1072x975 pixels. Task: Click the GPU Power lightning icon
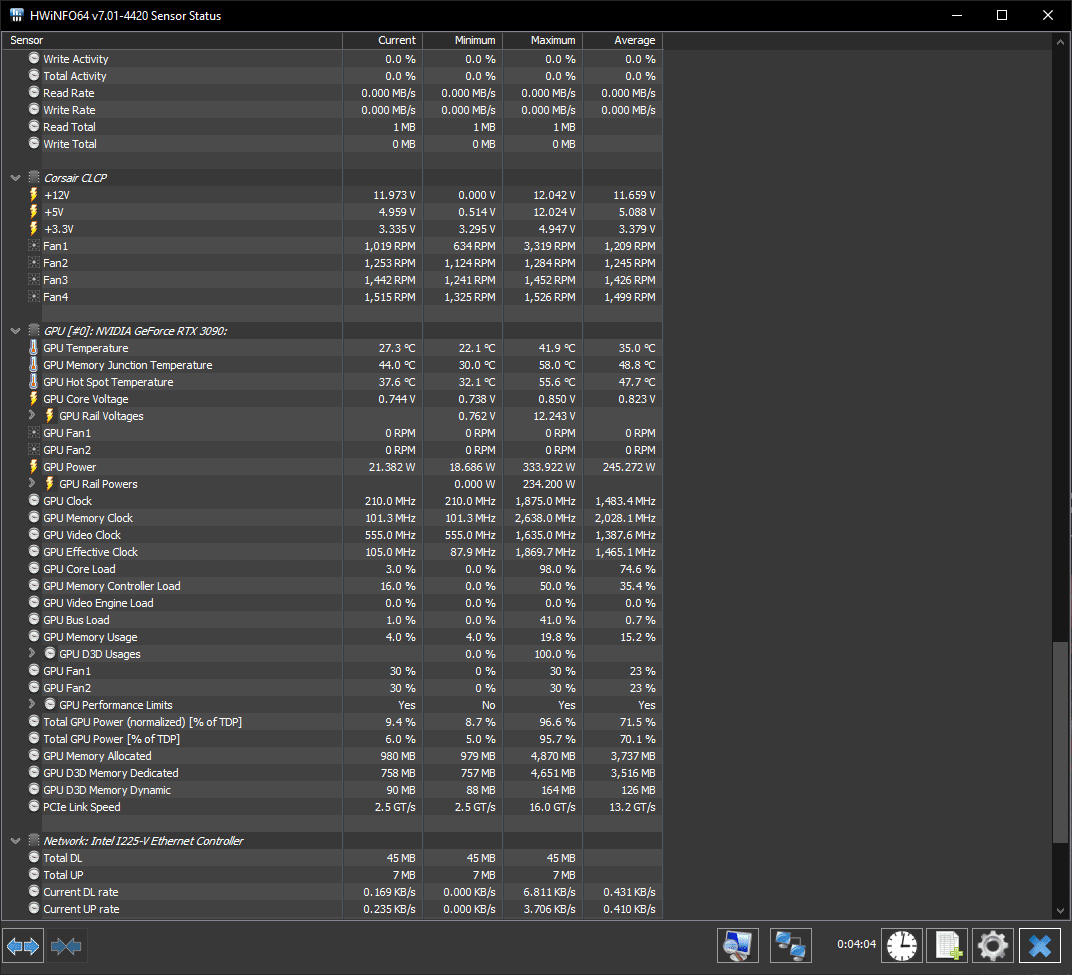[34, 467]
